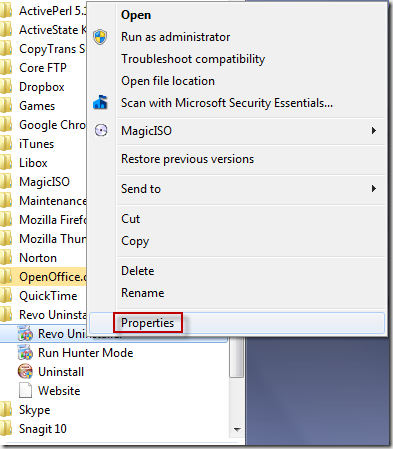The width and height of the screenshot is (393, 449).
Task: Choose Open file location
Action: pos(168,81)
